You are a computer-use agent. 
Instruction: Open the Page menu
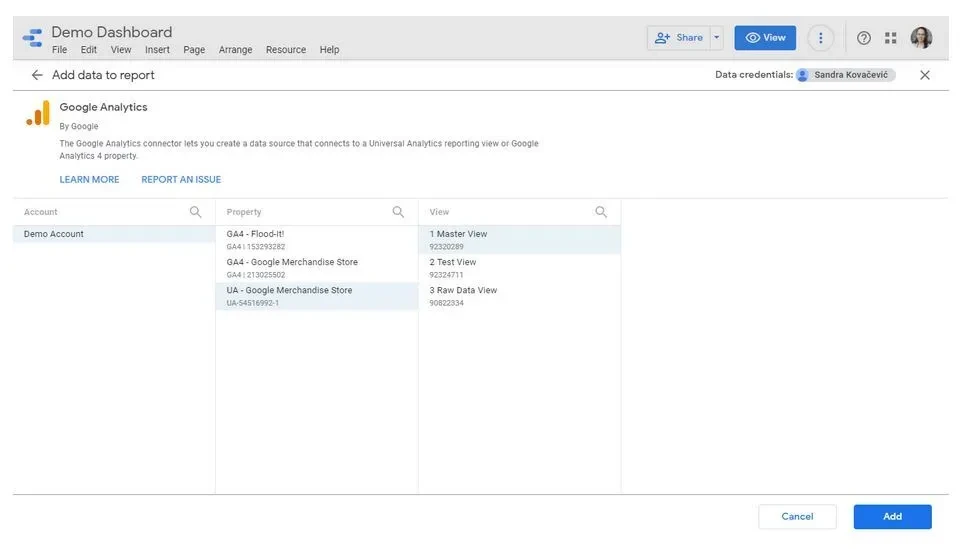pyautogui.click(x=194, y=50)
